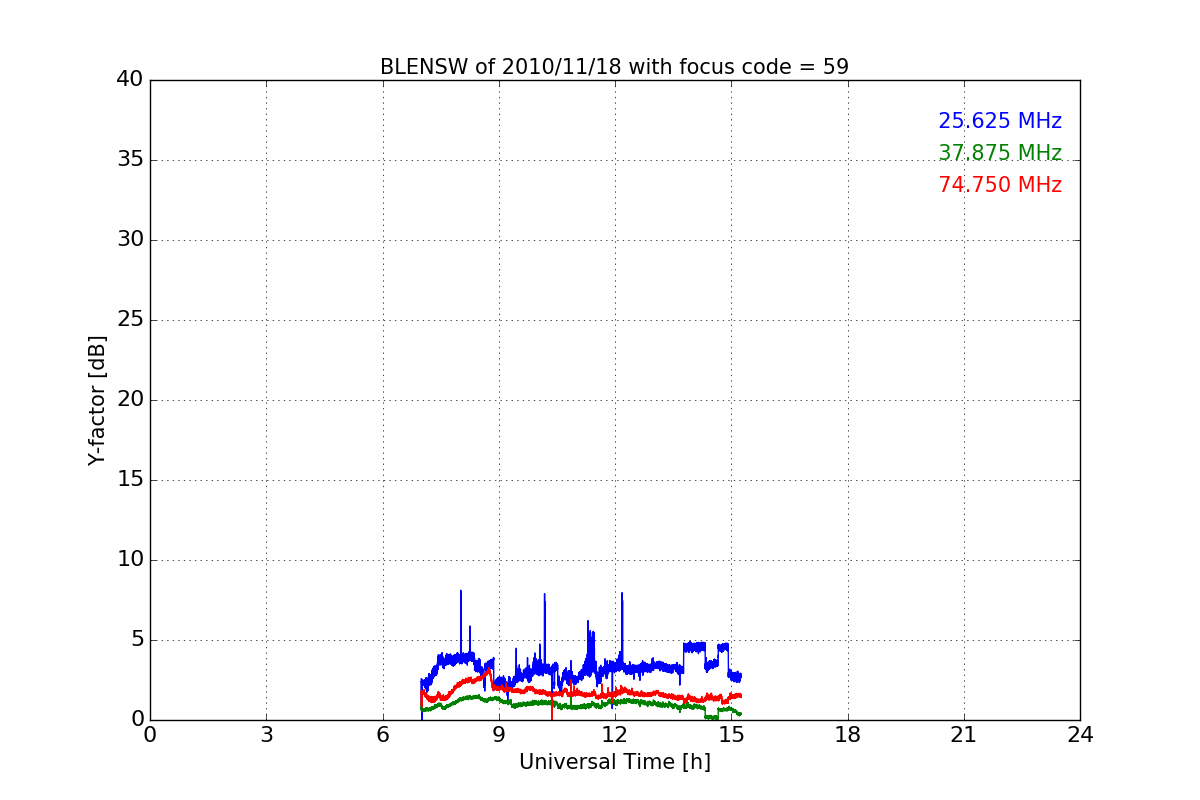Select the red 74.750 MHz legend label
1200x800 pixels.
point(1000,185)
